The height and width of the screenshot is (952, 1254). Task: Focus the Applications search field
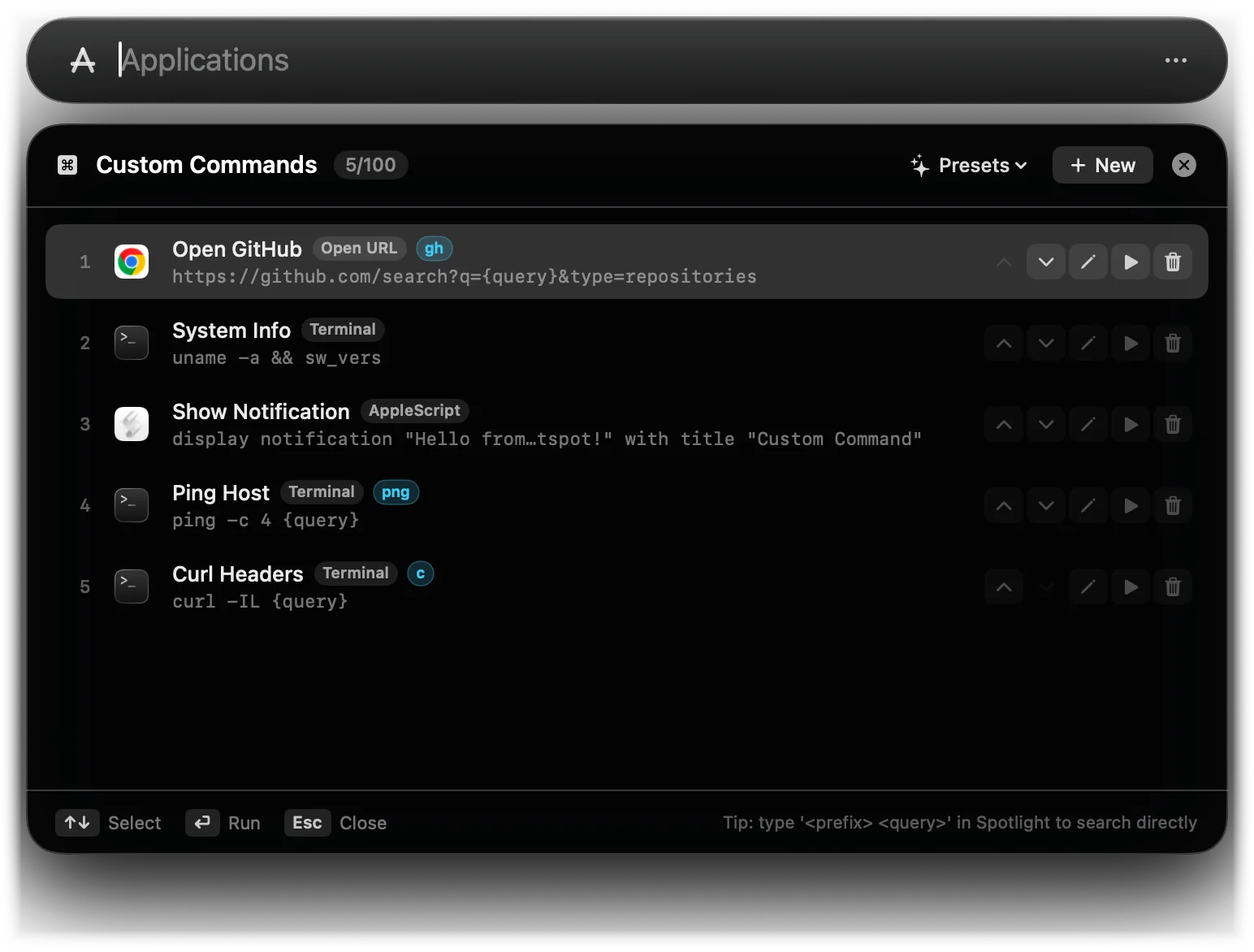click(625, 60)
